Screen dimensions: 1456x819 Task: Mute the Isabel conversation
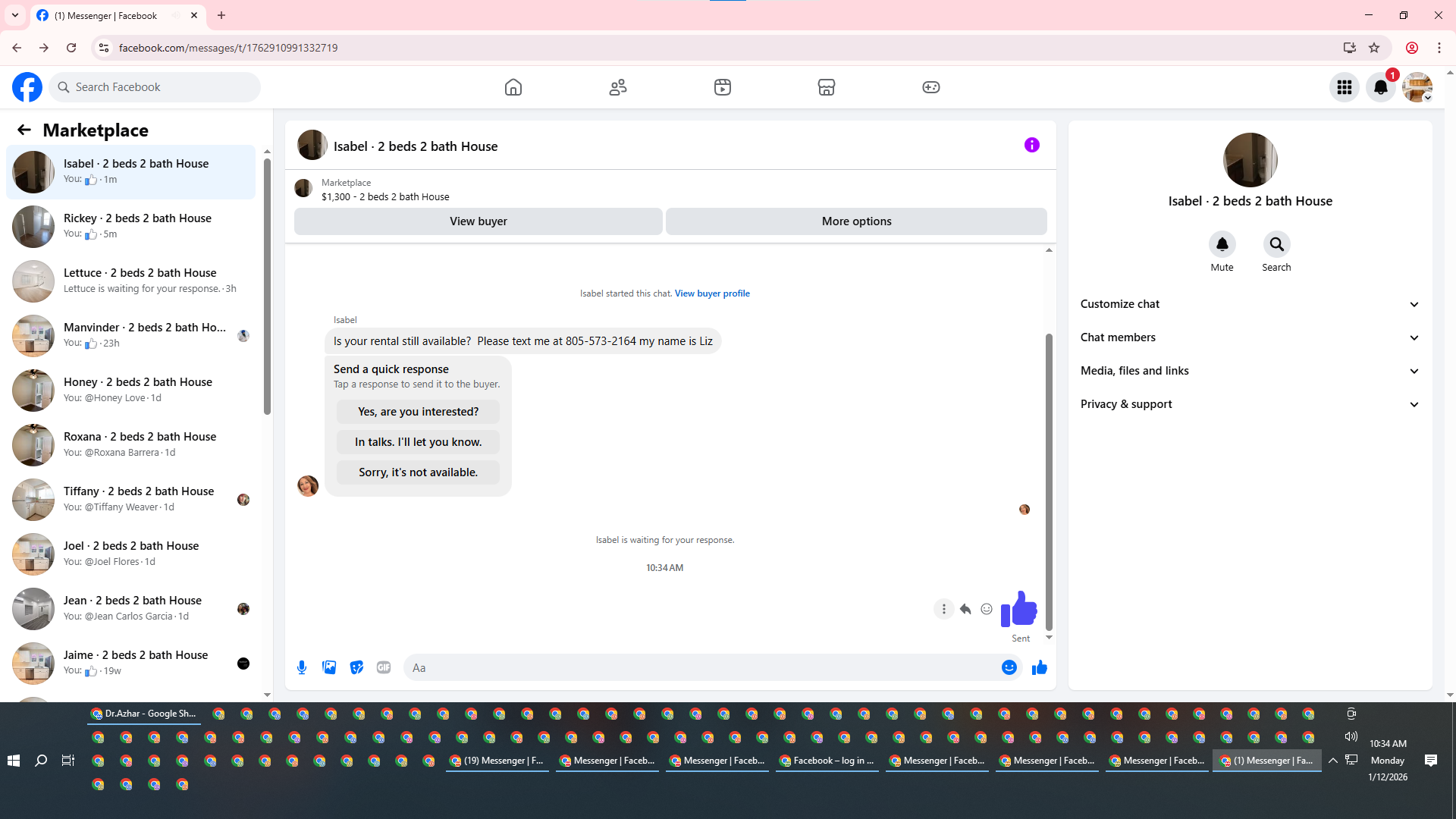(x=1222, y=244)
